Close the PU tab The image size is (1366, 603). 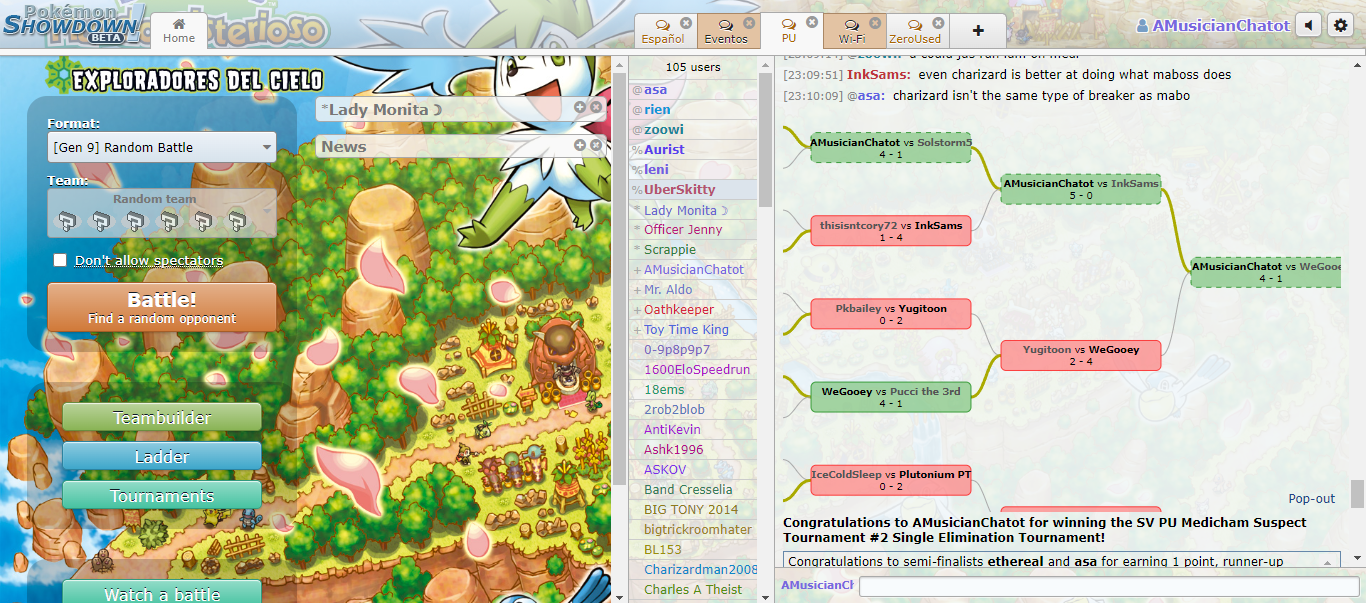[x=812, y=21]
